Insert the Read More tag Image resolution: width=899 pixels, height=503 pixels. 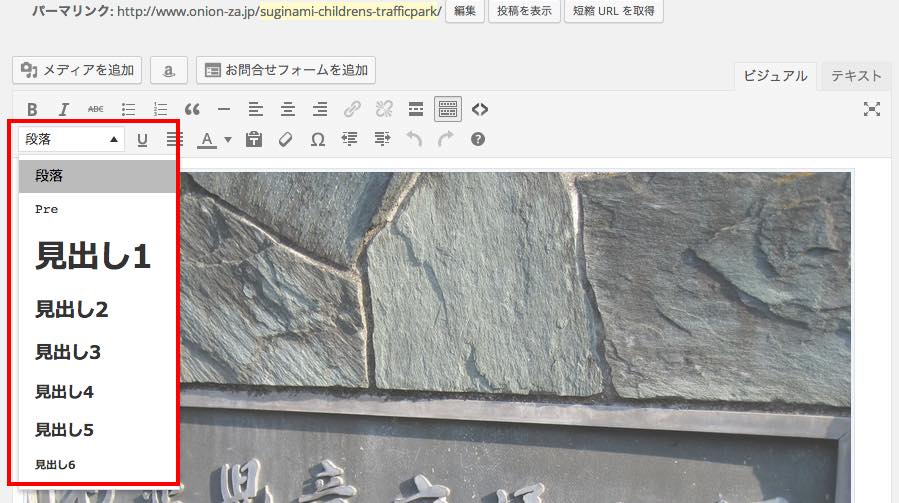pyautogui.click(x=416, y=109)
